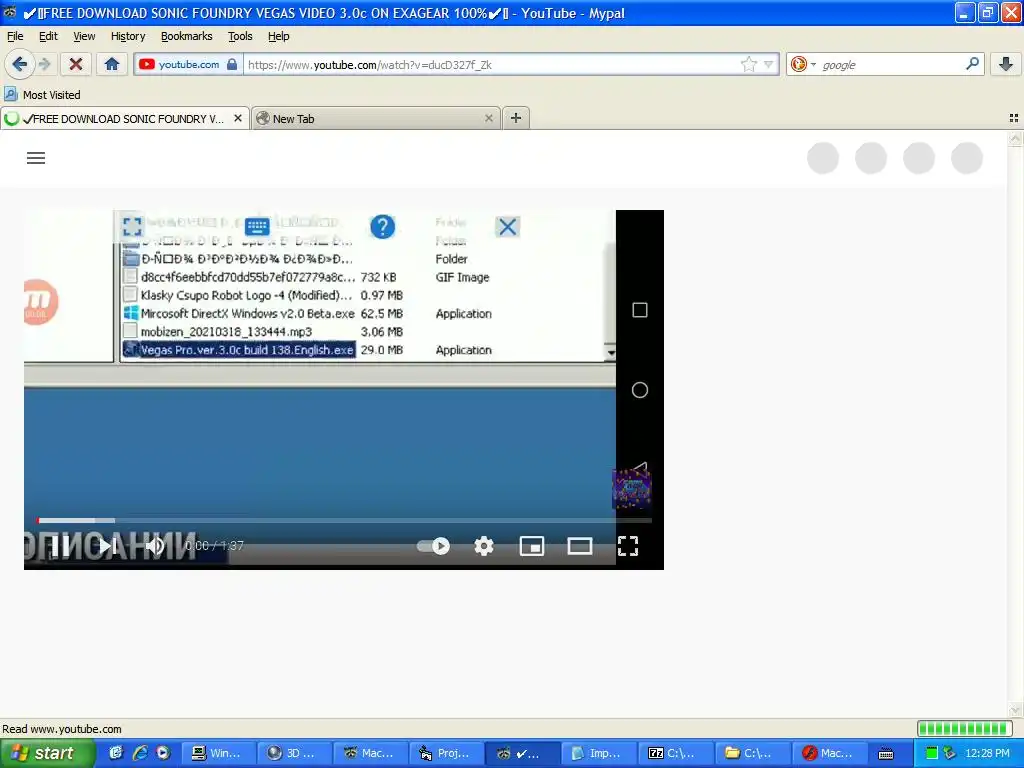Switch to theater mode

point(579,546)
